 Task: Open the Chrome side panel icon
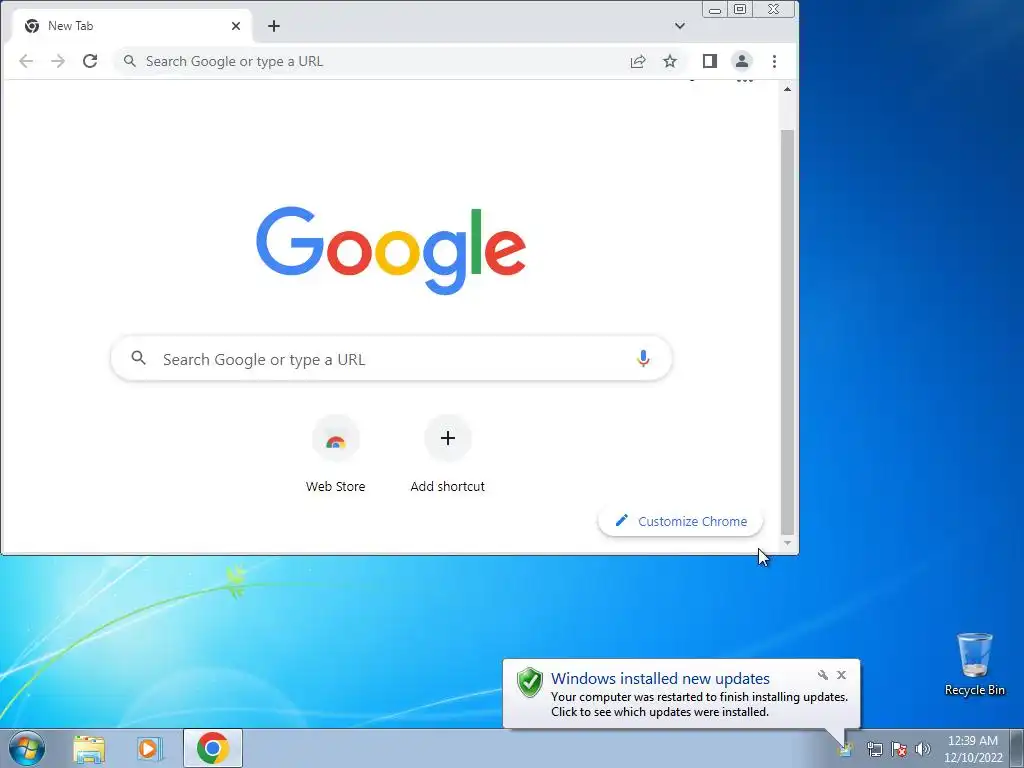710,61
